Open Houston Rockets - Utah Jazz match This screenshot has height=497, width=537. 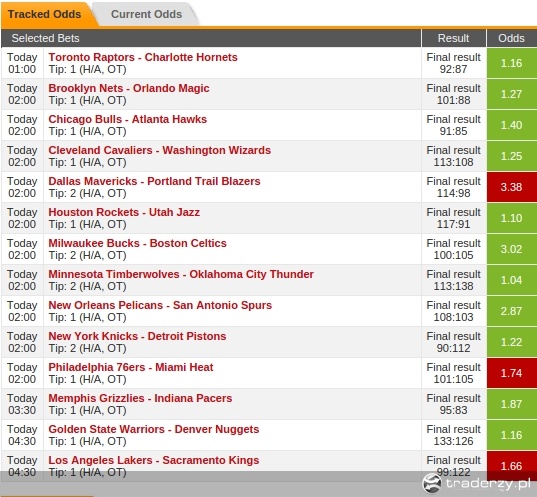click(124, 212)
